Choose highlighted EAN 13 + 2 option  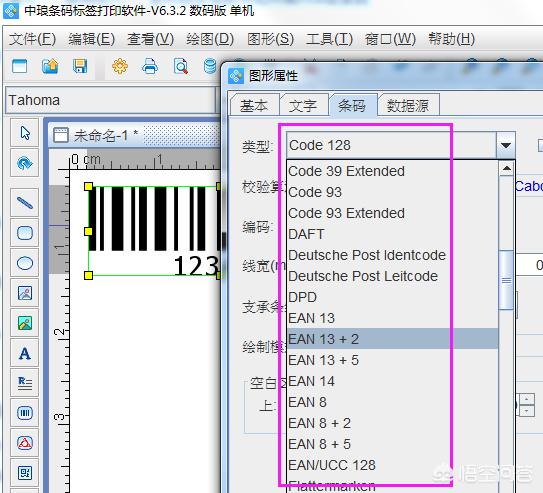tap(392, 339)
